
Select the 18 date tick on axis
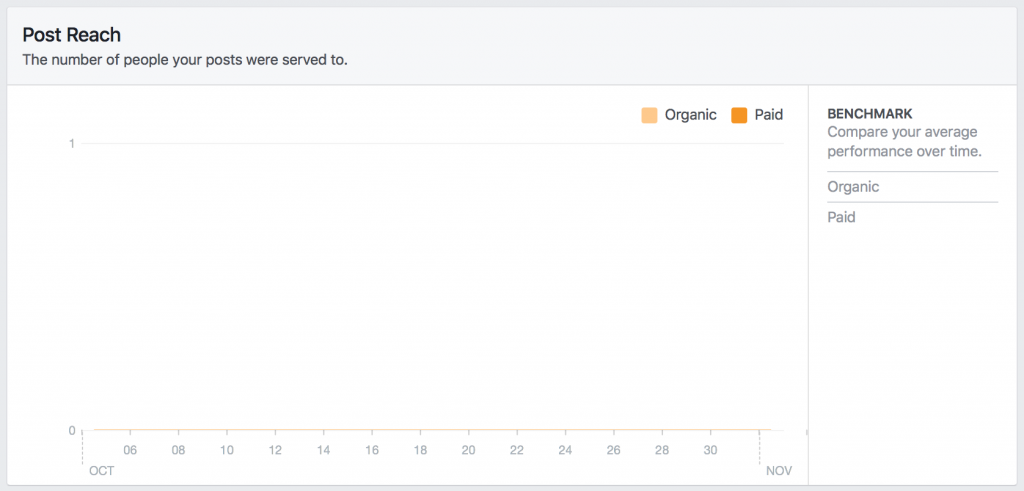[x=421, y=451]
